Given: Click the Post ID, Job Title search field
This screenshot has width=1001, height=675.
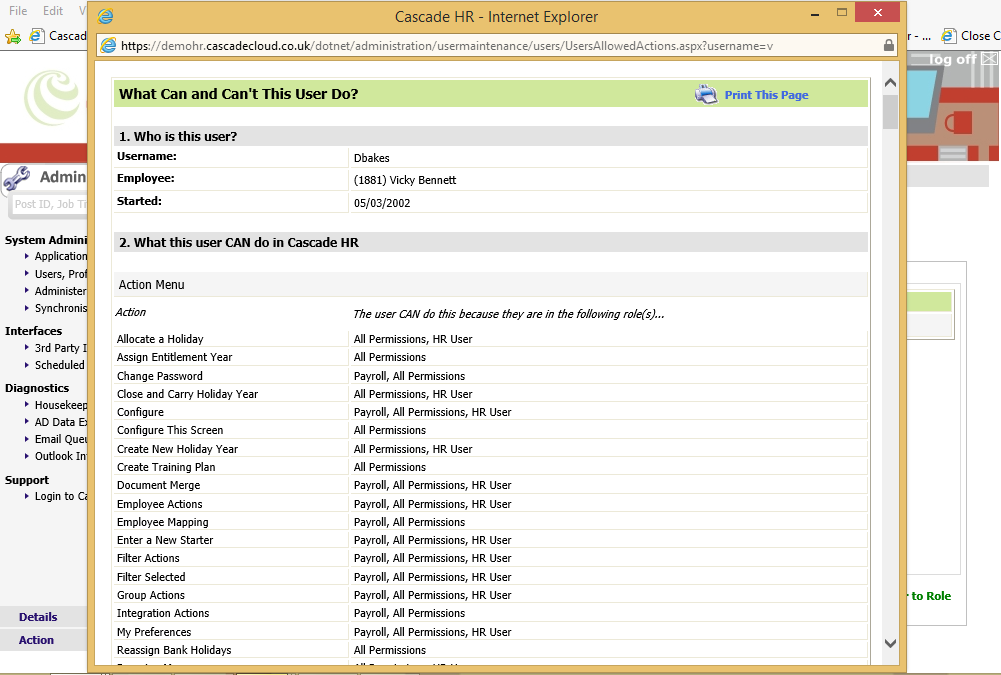Looking at the screenshot, I should [50, 204].
